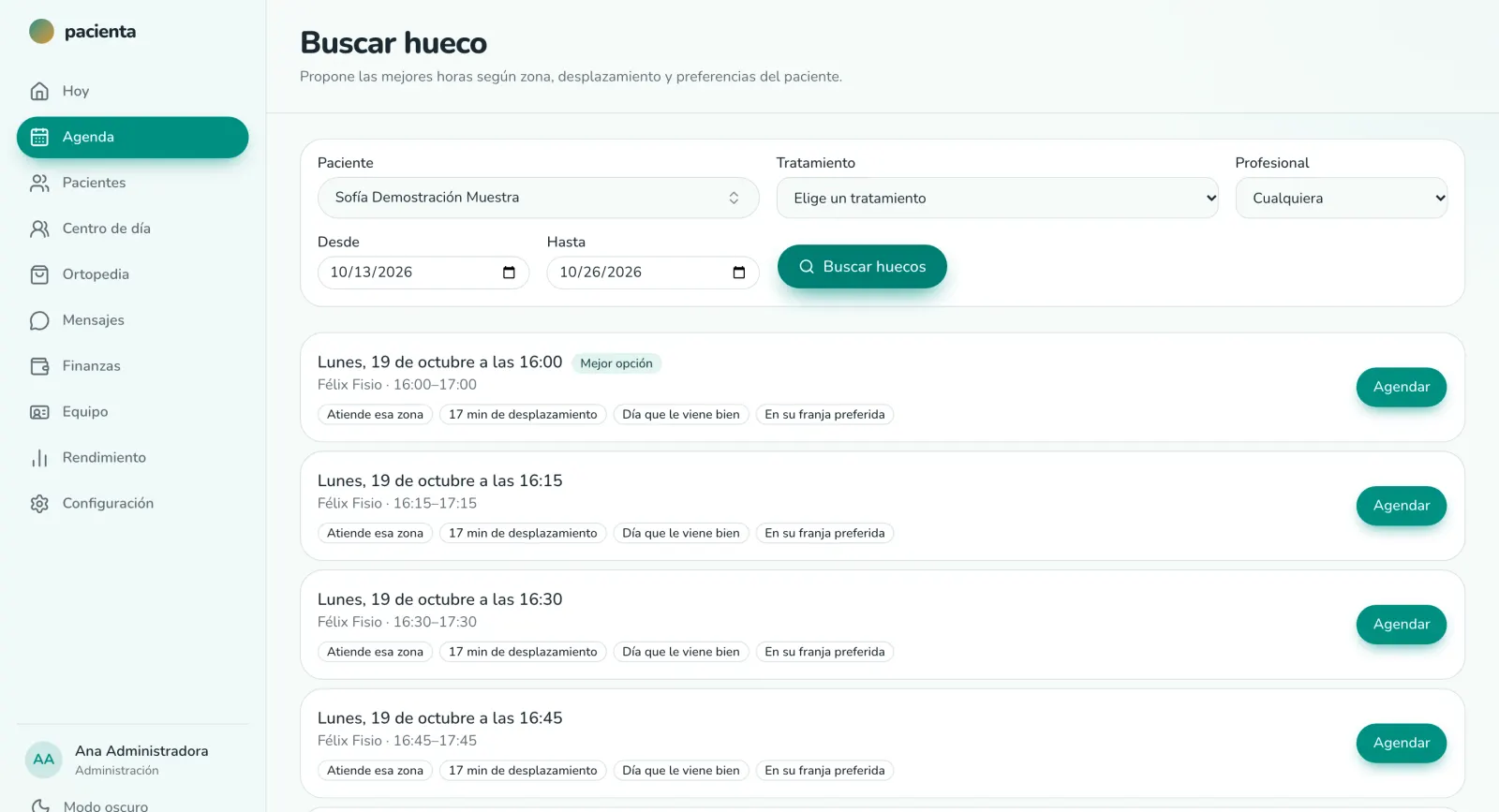Click the Ortopedia shopping bag icon
Screen dimensions: 1499x812
coord(39,274)
